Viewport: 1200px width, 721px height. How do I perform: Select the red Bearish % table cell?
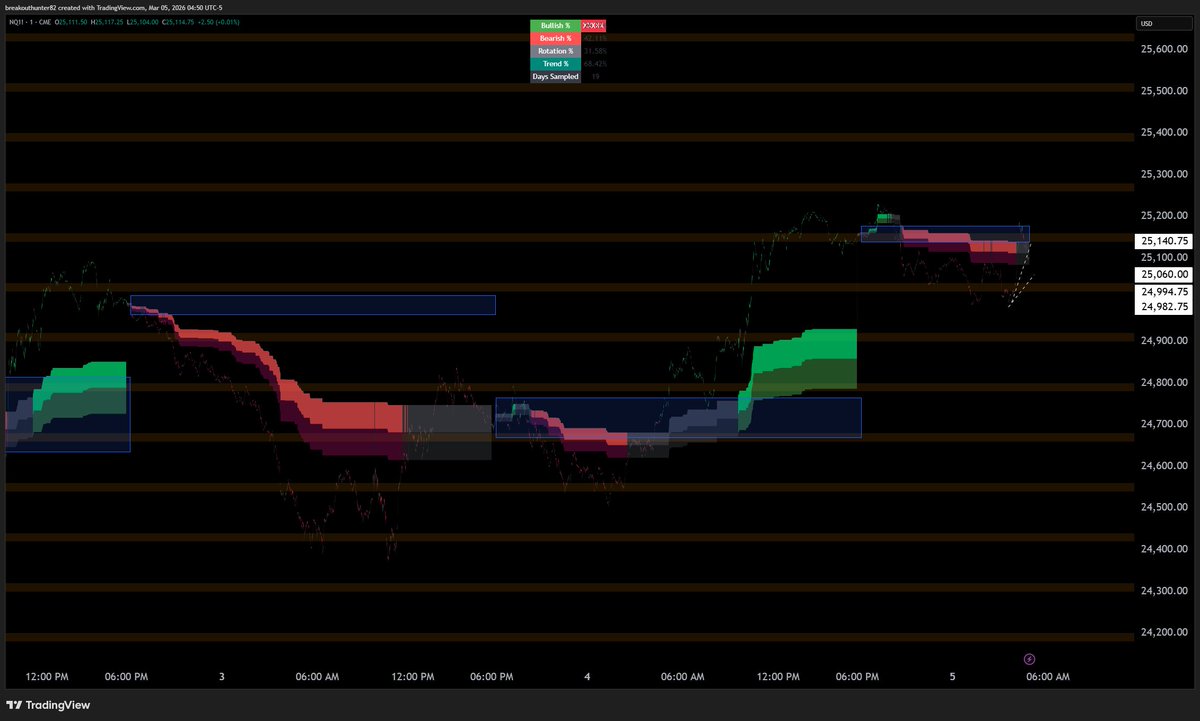click(556, 38)
